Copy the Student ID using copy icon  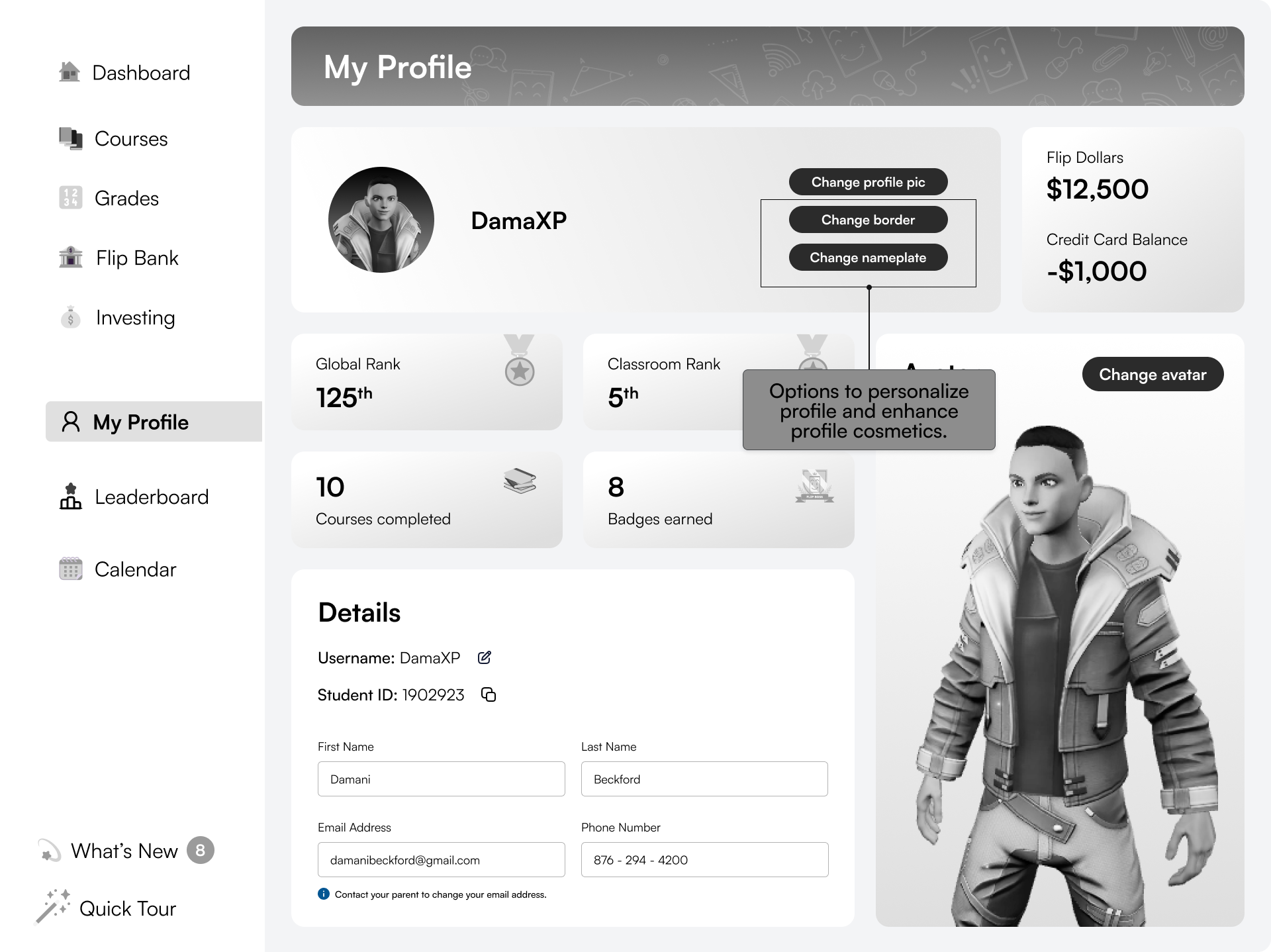pyautogui.click(x=489, y=694)
